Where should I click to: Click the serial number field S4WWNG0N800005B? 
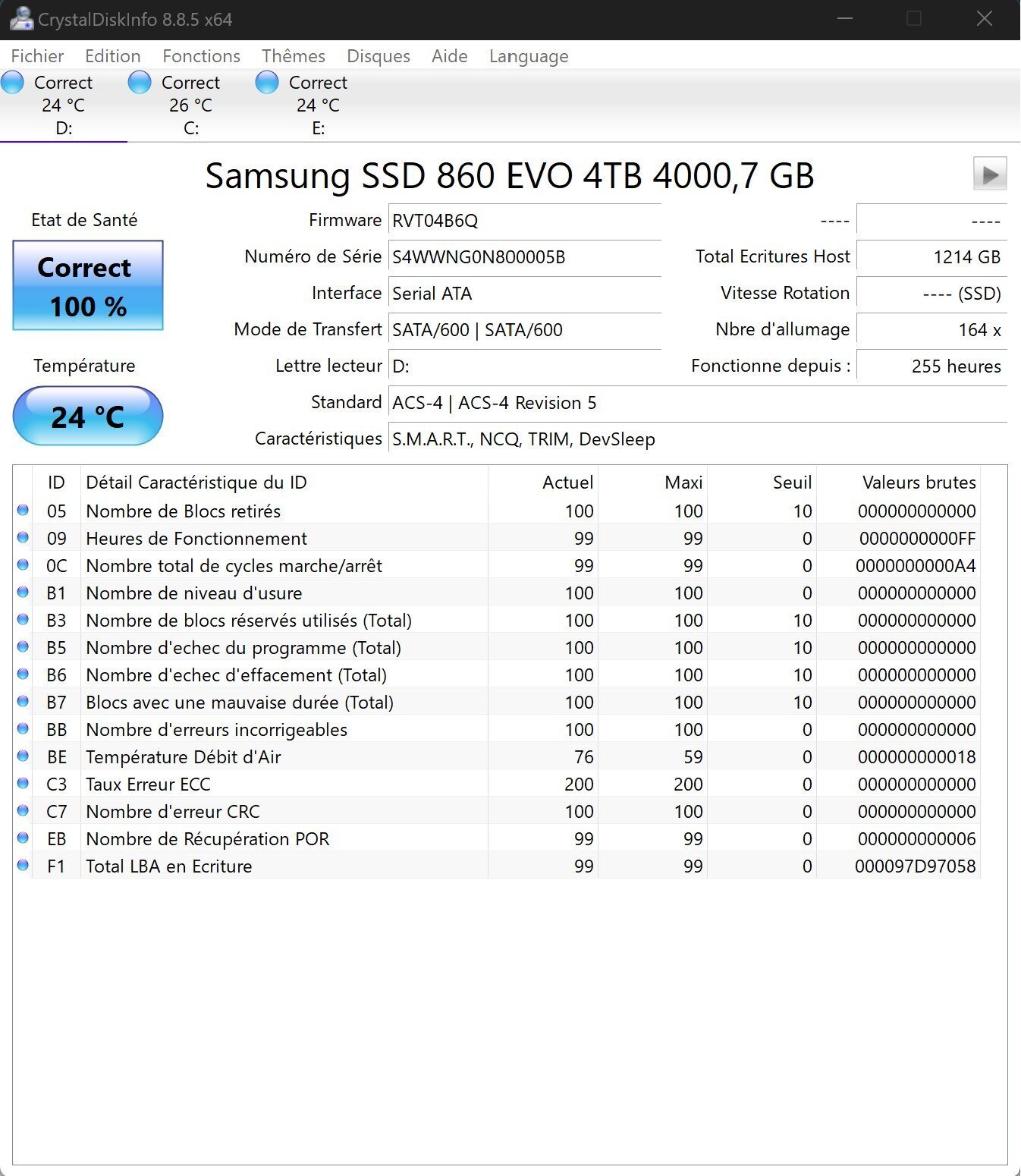tap(524, 256)
